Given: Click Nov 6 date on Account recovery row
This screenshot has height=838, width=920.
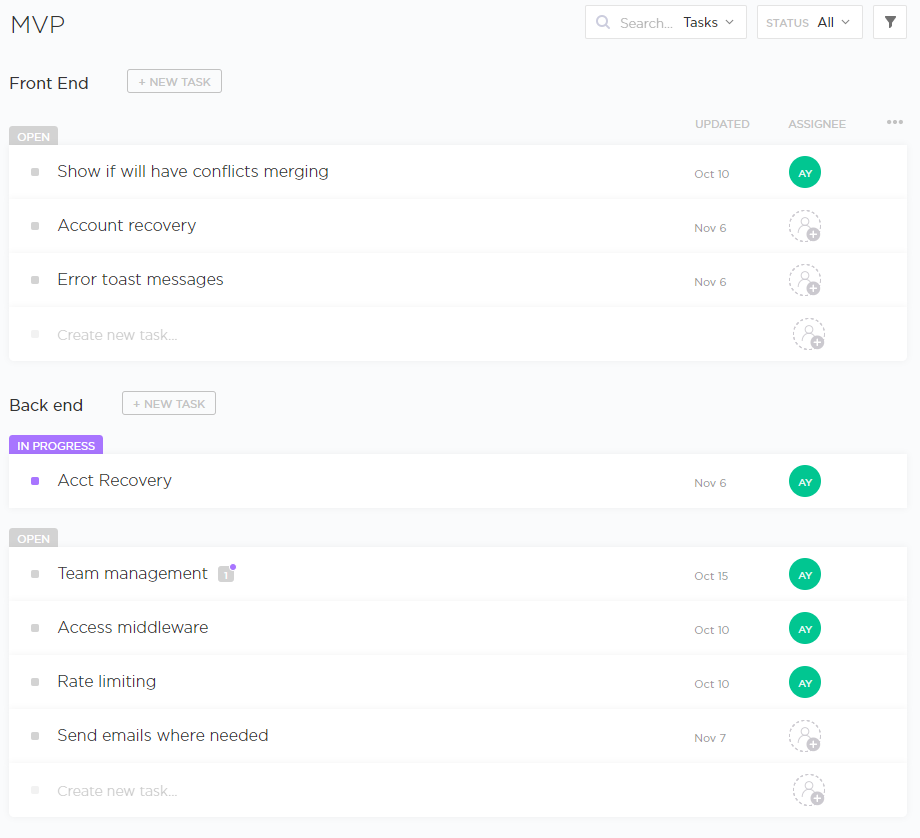Looking at the screenshot, I should (710, 228).
